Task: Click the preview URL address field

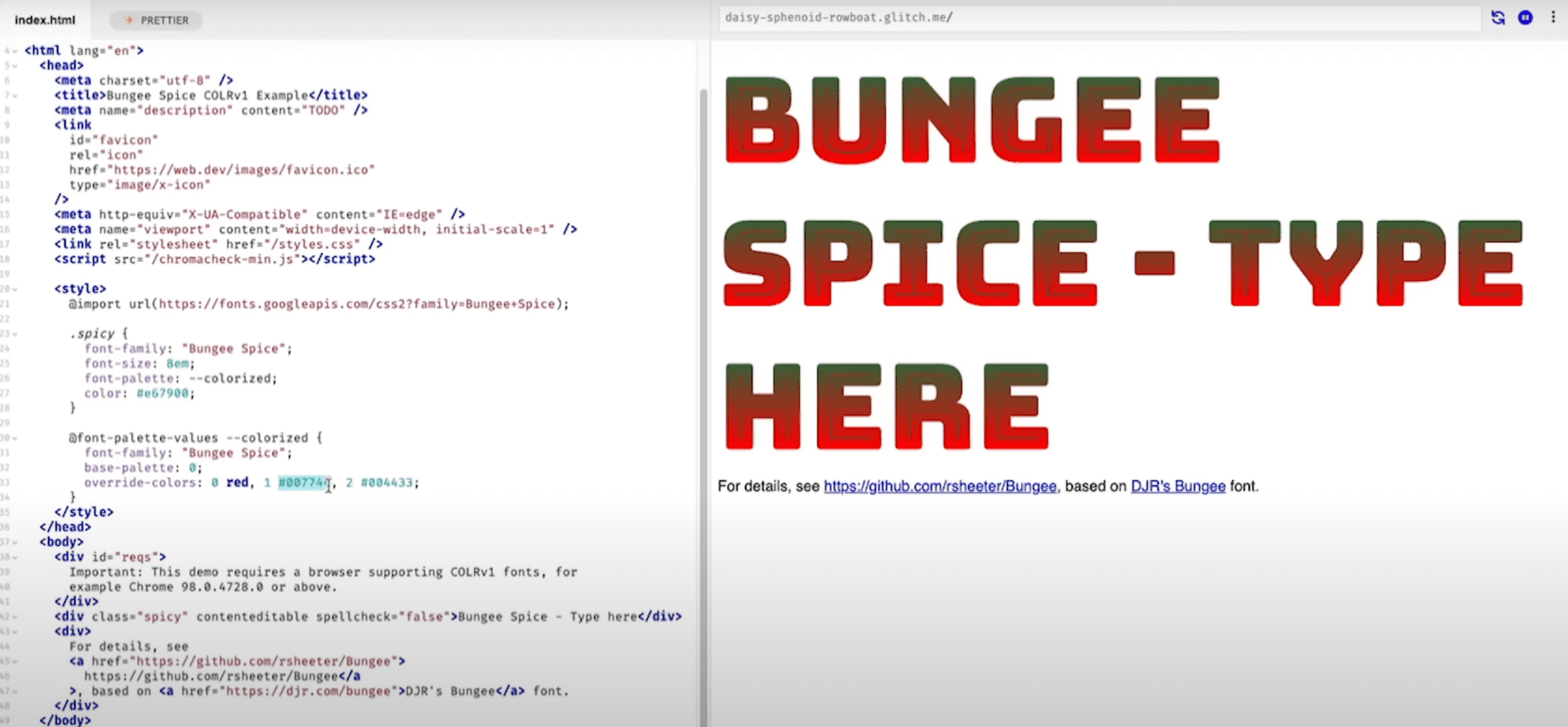Action: tap(1096, 17)
